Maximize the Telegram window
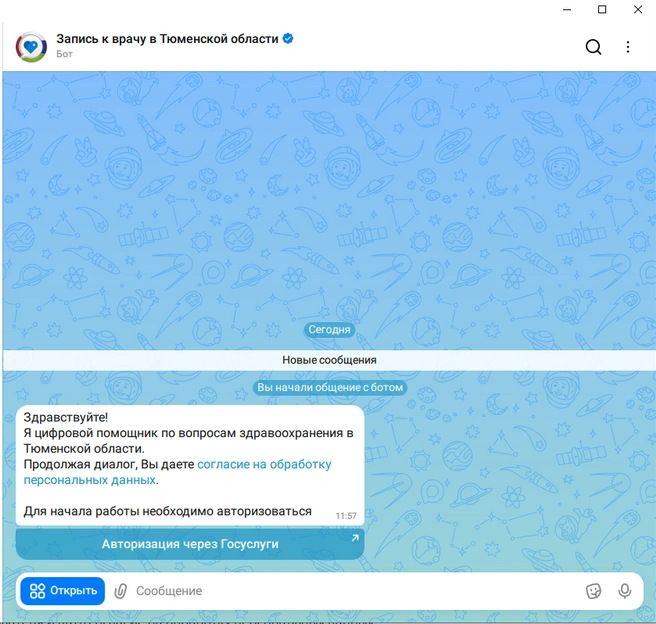The width and height of the screenshot is (656, 624). click(602, 9)
